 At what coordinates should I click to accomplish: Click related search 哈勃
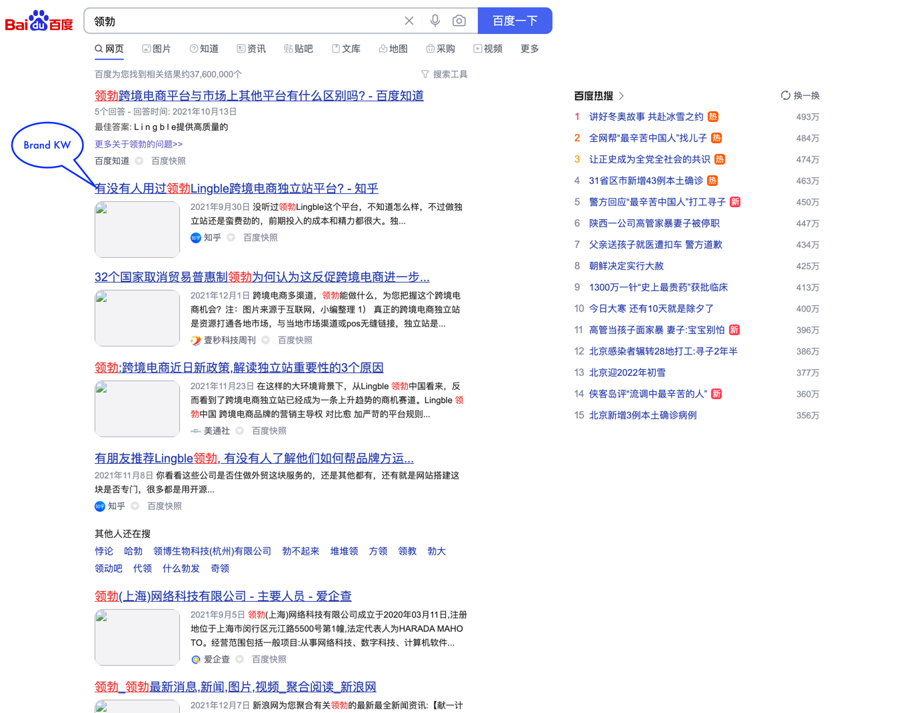pyautogui.click(x=133, y=551)
